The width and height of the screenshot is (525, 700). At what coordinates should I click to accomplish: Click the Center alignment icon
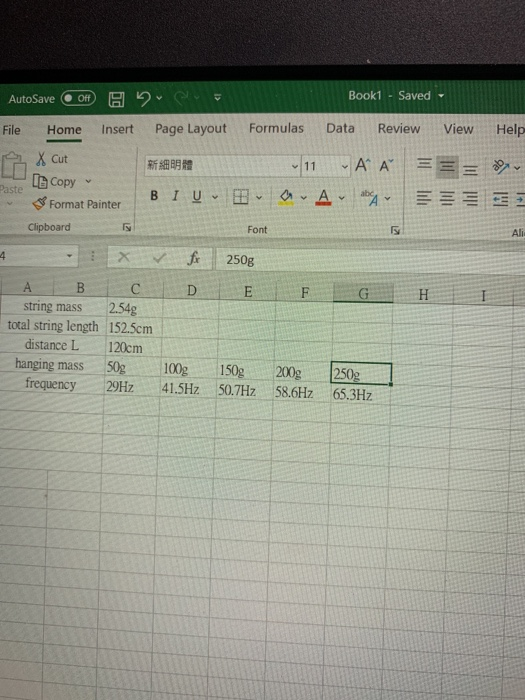447,198
